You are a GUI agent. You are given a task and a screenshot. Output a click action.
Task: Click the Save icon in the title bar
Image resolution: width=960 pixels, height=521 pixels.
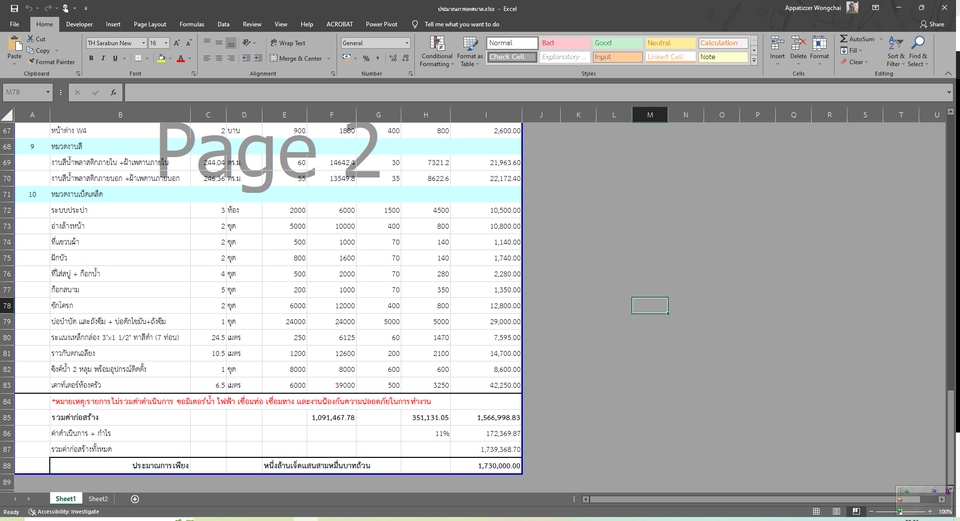[x=13, y=9]
